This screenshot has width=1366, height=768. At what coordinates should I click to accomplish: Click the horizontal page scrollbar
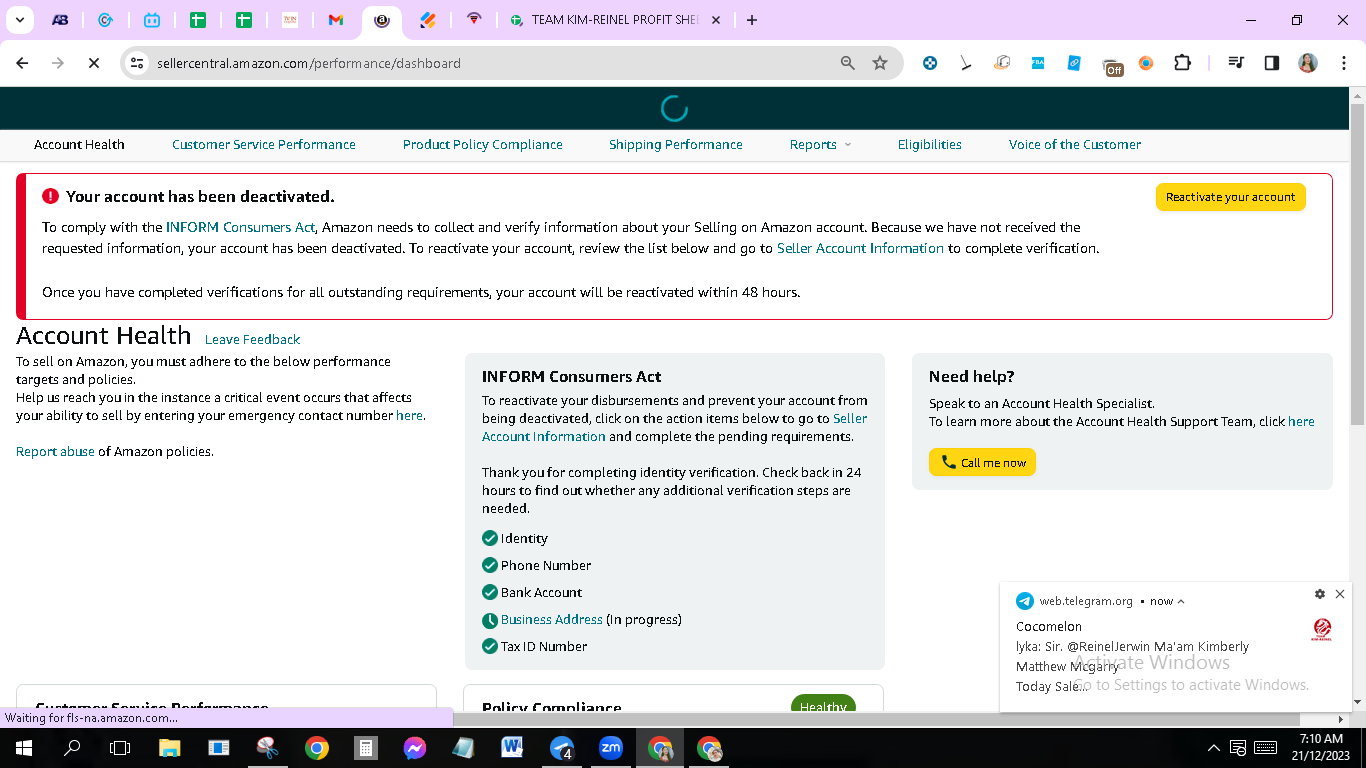[x=651, y=719]
